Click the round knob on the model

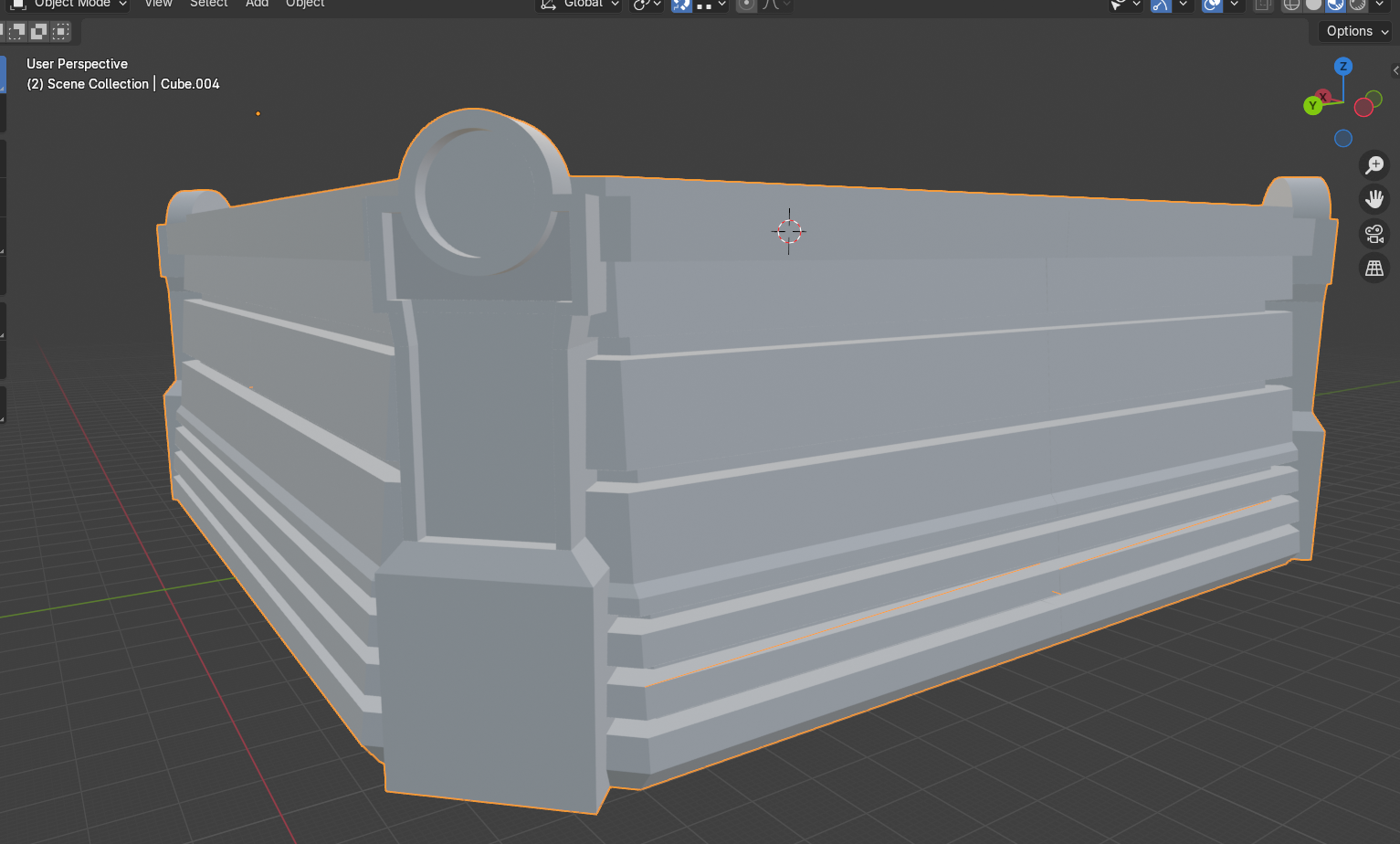click(479, 194)
